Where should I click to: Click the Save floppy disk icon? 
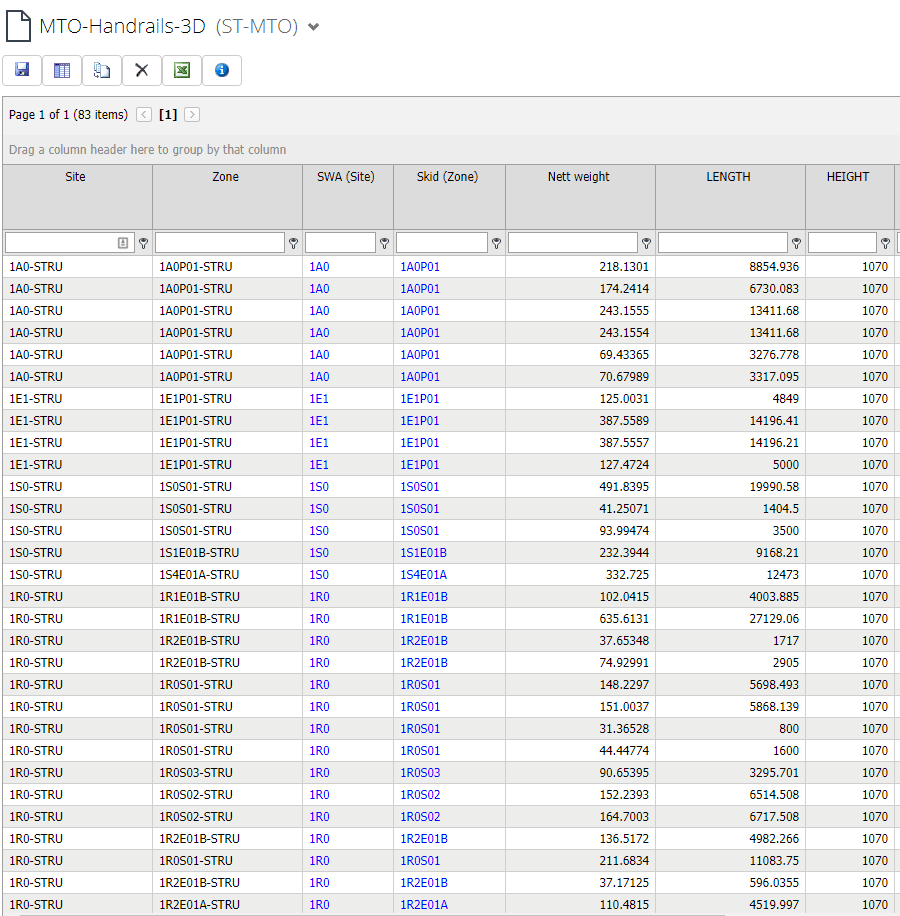[22, 70]
